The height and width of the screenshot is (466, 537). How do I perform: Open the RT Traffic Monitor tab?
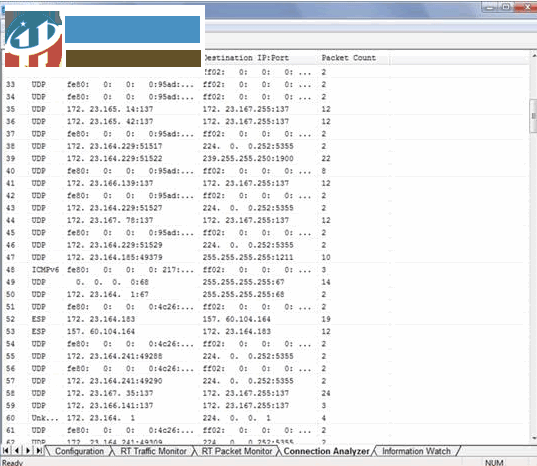[153, 451]
